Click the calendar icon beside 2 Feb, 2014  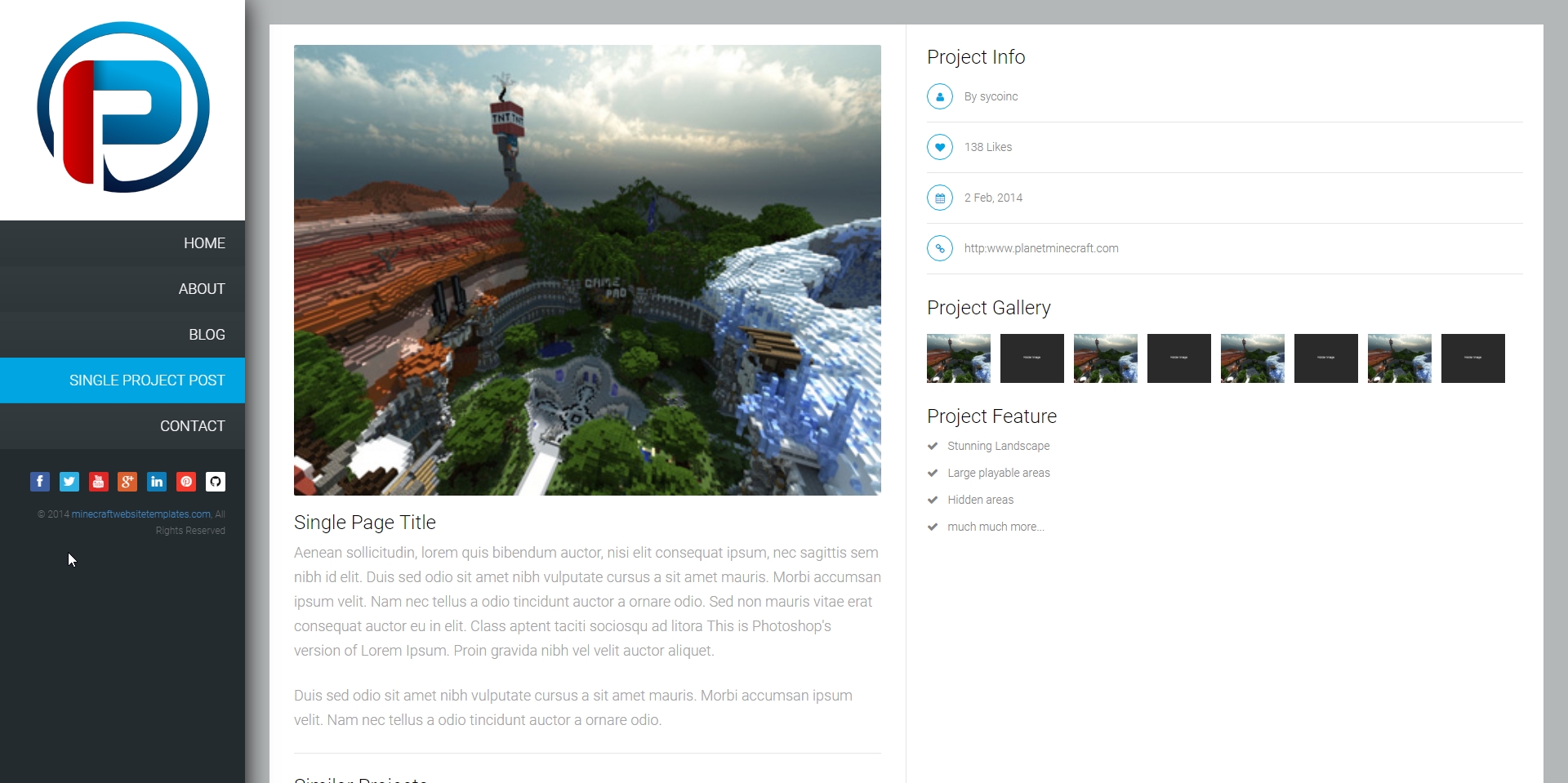pyautogui.click(x=940, y=198)
